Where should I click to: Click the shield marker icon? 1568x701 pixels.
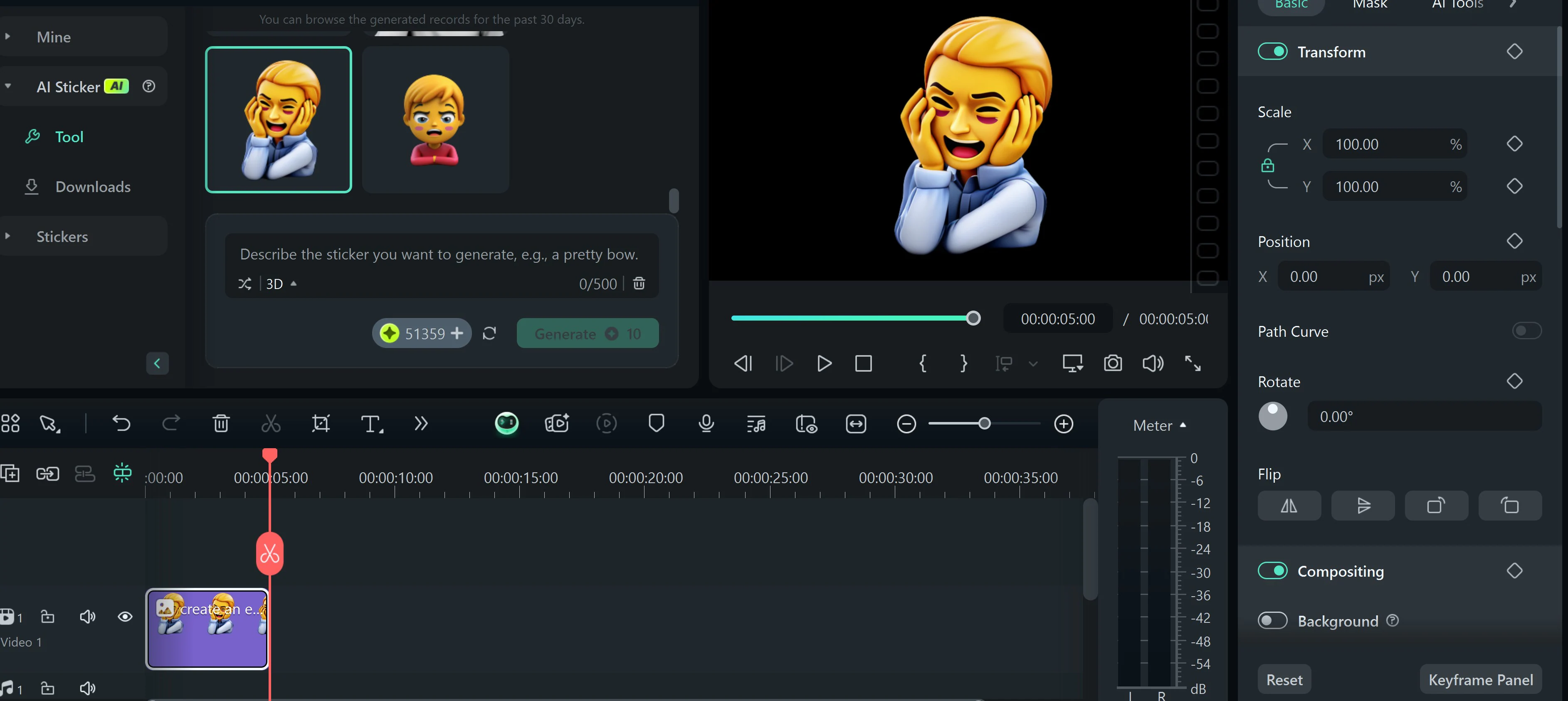click(x=656, y=424)
